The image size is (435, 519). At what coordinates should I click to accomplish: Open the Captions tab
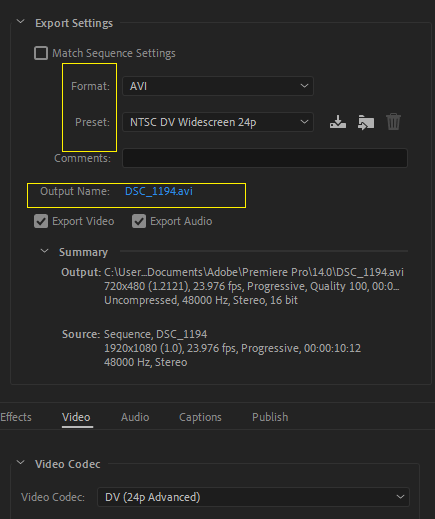[x=200, y=417]
